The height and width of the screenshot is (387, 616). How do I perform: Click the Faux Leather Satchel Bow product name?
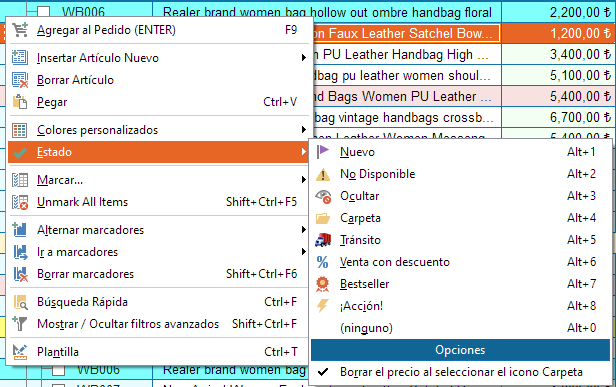pyautogui.click(x=406, y=33)
